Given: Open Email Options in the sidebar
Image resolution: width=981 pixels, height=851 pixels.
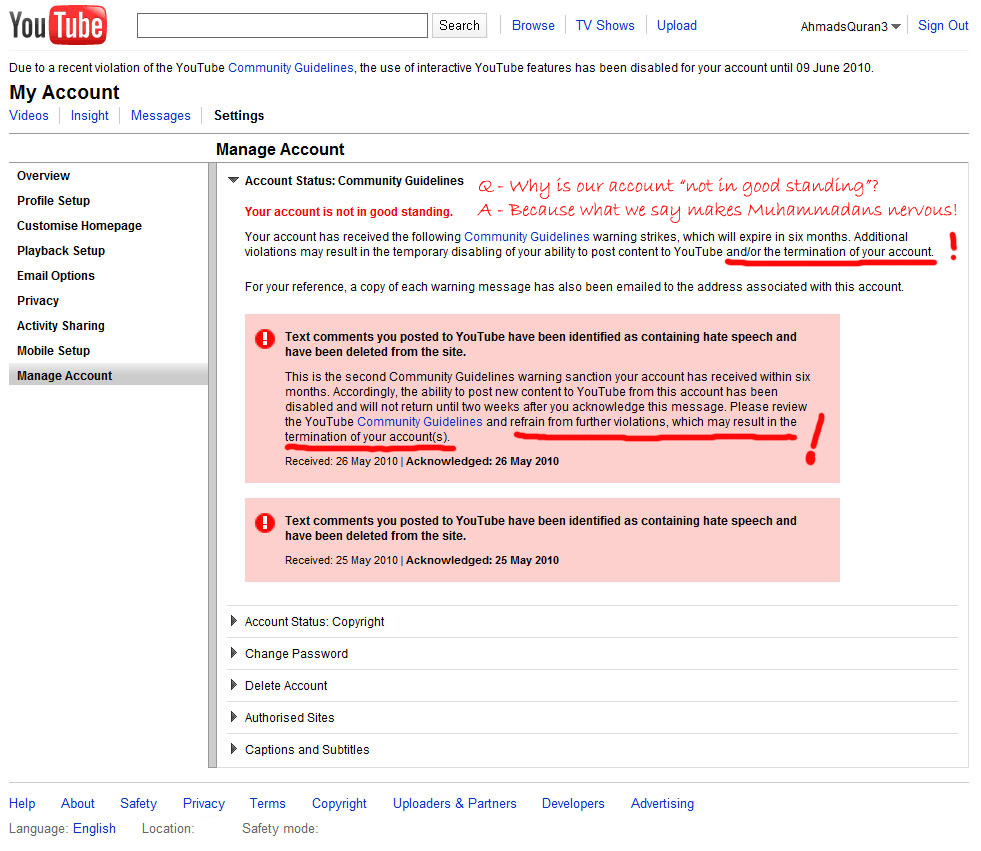Looking at the screenshot, I should tap(56, 276).
